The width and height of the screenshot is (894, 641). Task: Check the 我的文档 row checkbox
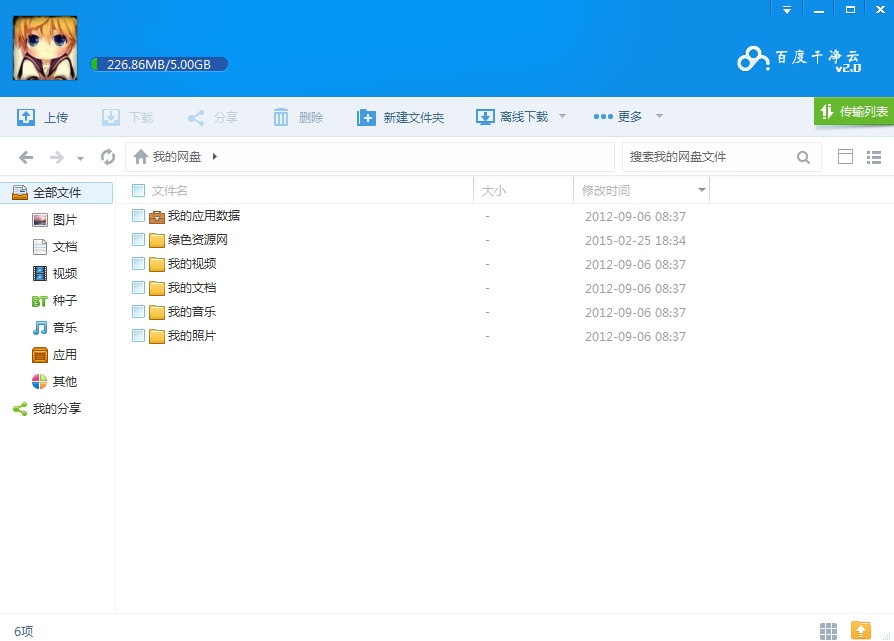tap(138, 287)
